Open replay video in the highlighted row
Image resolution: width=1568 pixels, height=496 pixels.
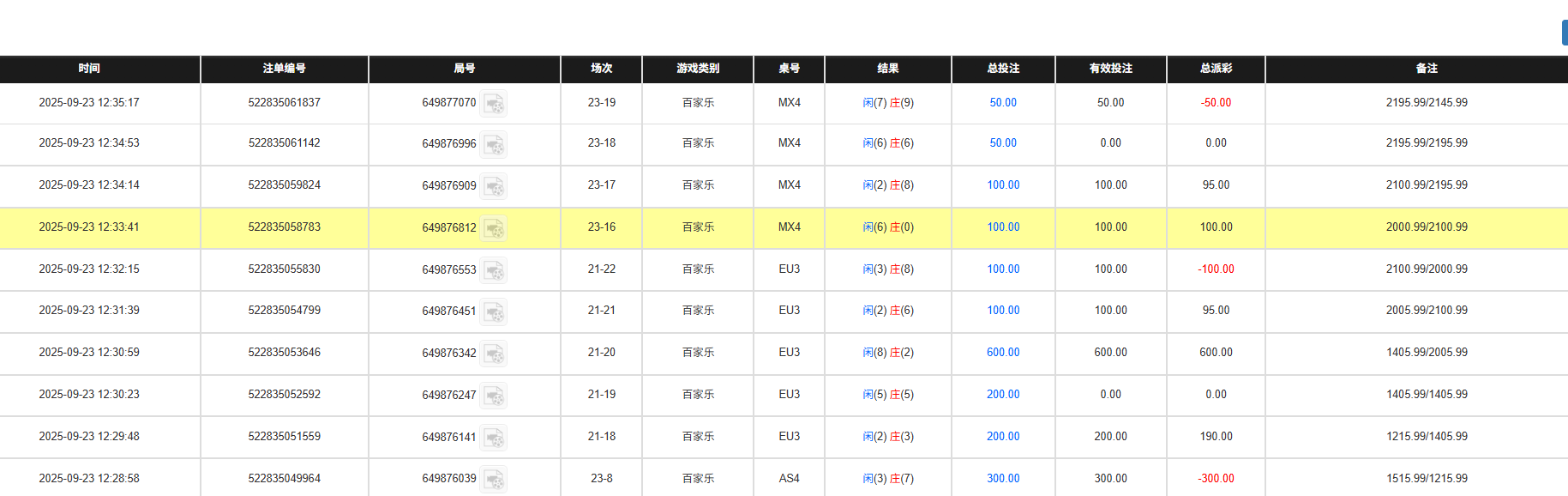(495, 227)
